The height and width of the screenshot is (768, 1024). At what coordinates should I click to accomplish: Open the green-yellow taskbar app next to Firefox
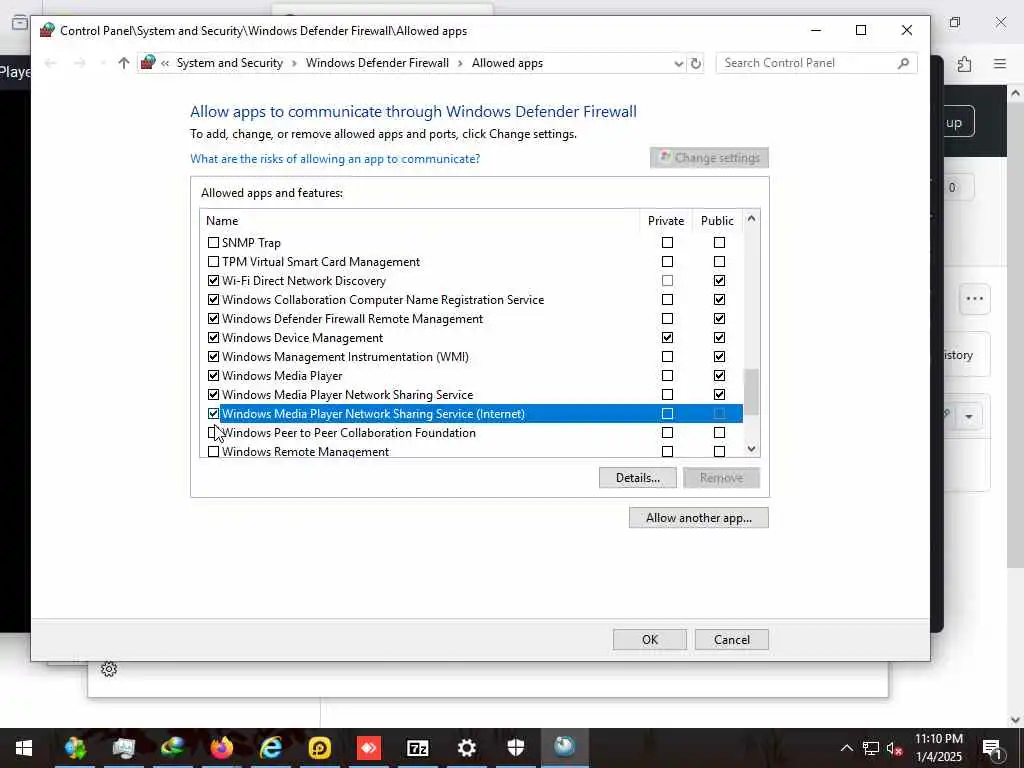click(x=172, y=746)
